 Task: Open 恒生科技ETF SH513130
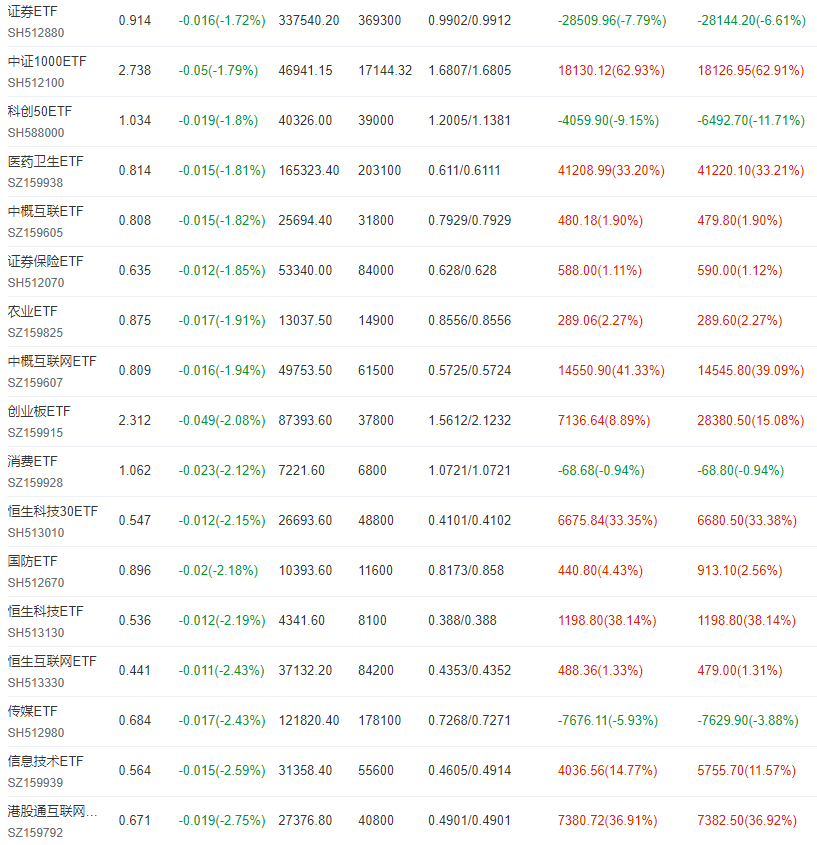click(44, 610)
